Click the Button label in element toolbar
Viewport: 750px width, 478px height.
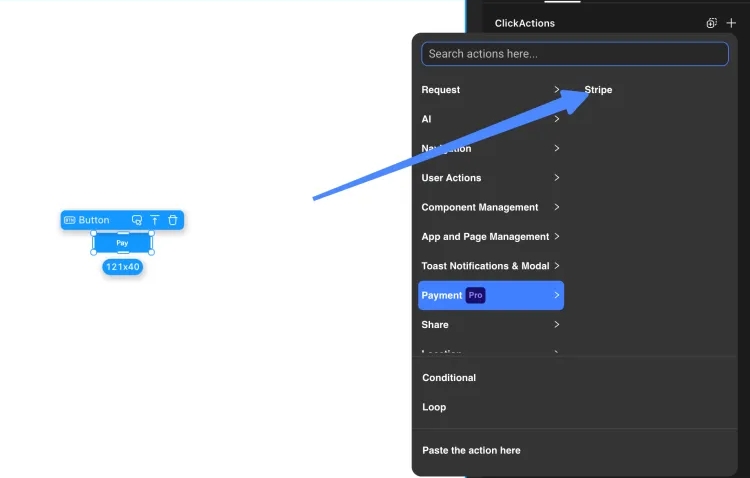click(94, 220)
